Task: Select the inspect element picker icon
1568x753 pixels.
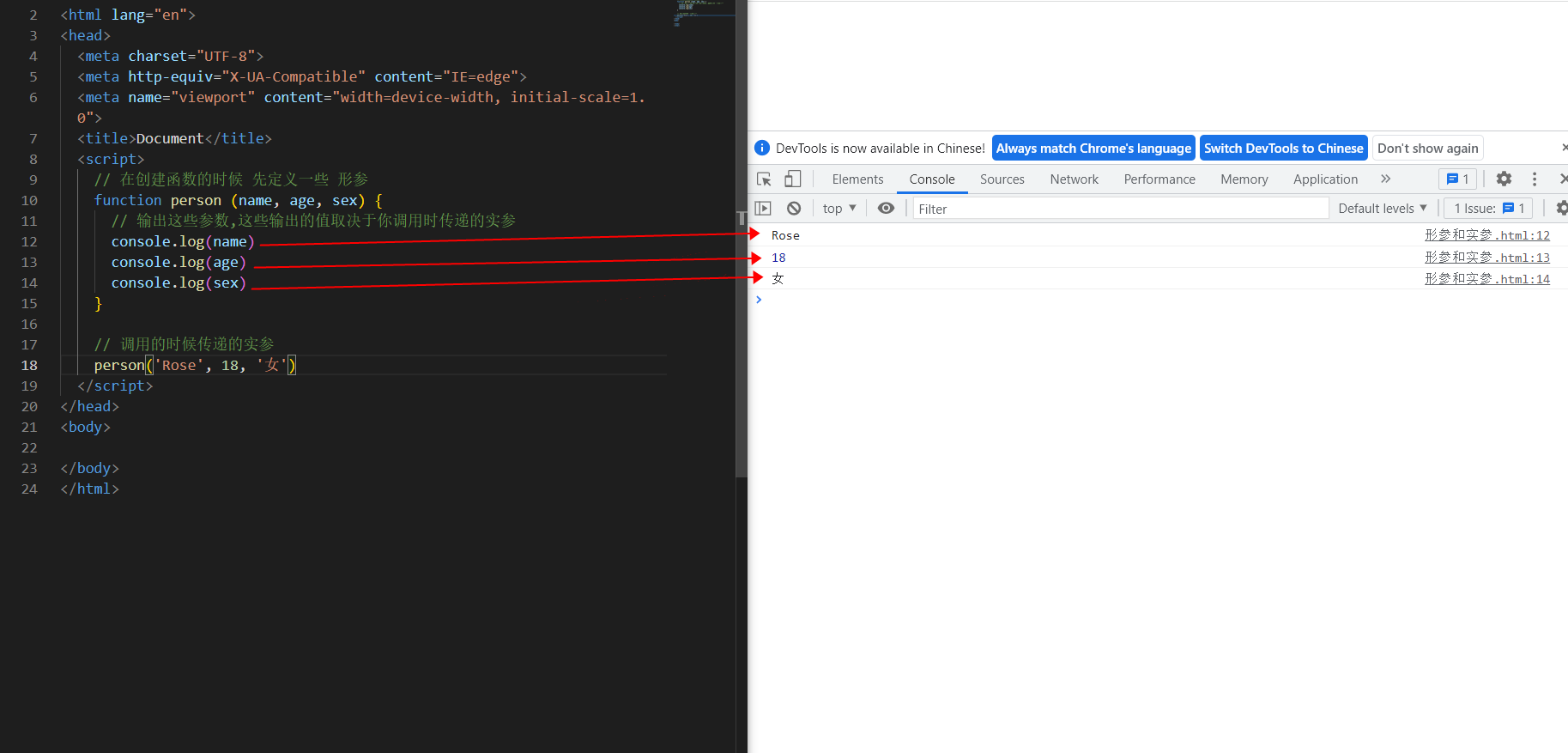Action: pos(764,179)
